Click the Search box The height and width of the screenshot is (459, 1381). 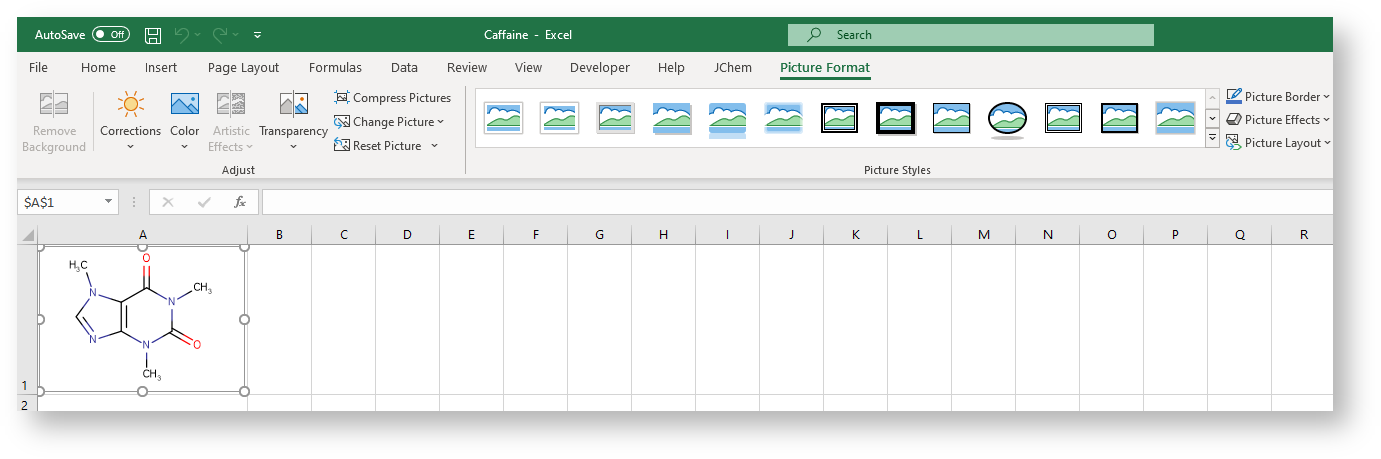pyautogui.click(x=970, y=35)
